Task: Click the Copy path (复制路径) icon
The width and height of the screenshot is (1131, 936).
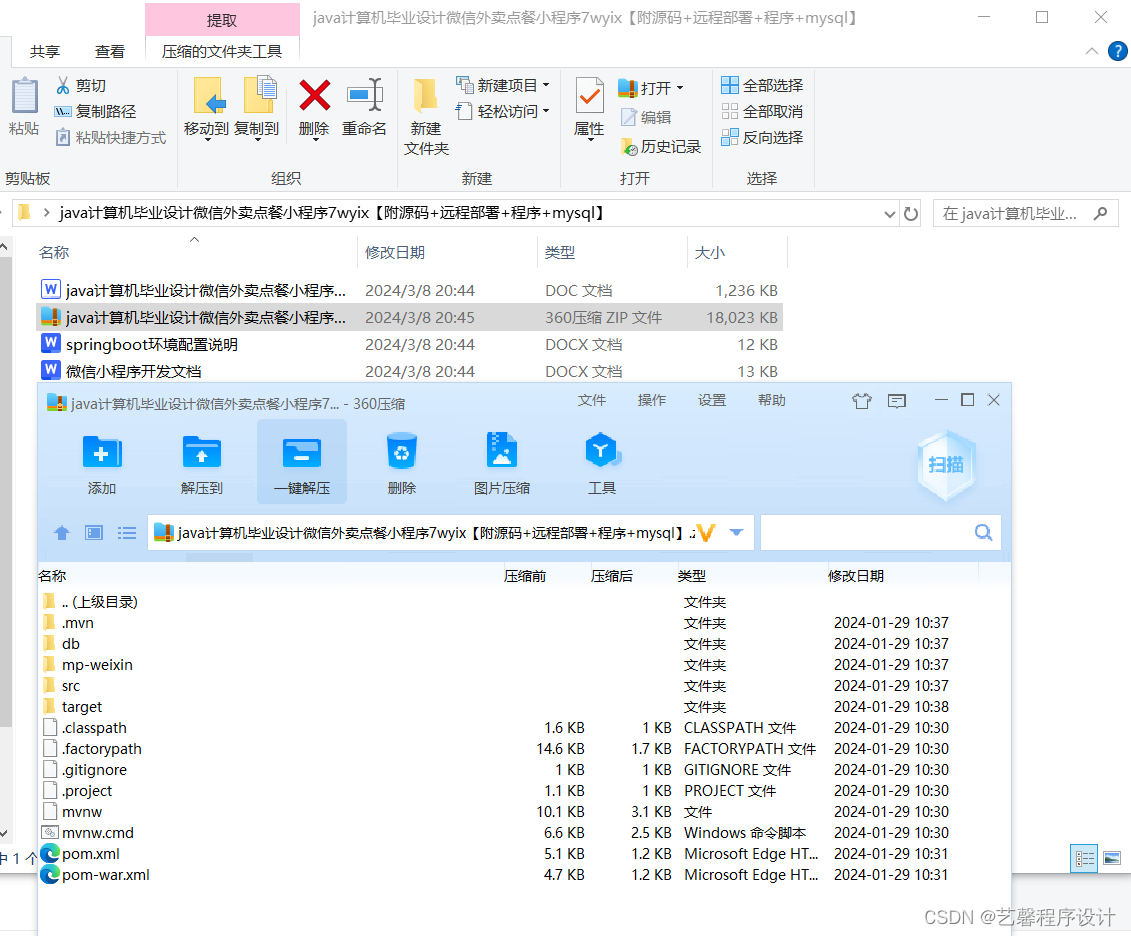Action: 63,112
